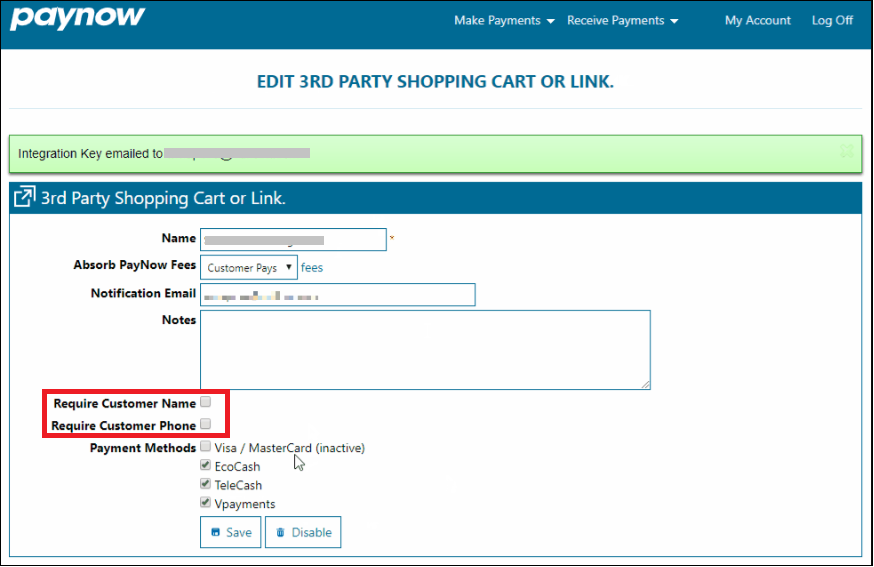Focus the Notification Email field

pyautogui.click(x=338, y=295)
